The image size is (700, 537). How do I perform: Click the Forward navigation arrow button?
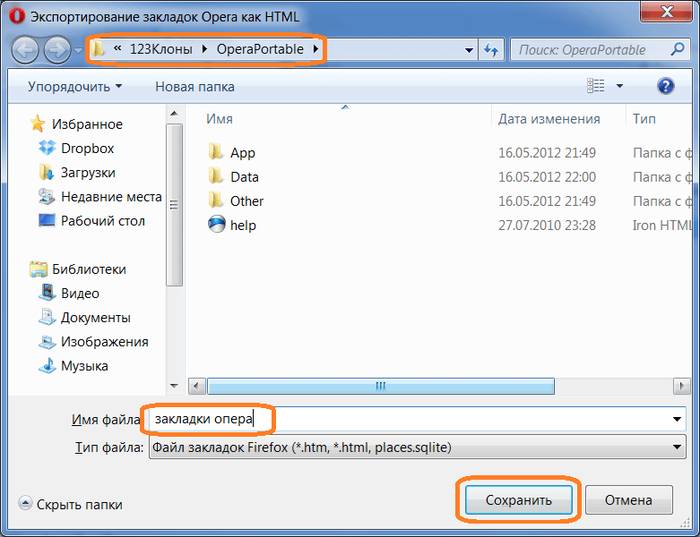click(x=57, y=49)
